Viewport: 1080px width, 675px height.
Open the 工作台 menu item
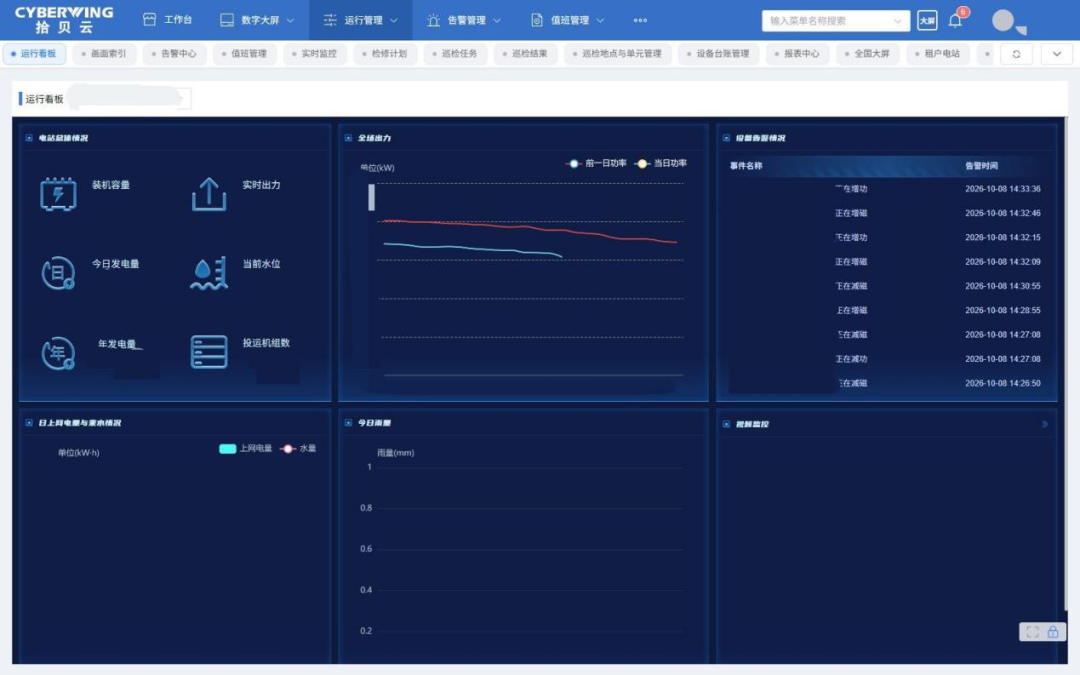[x=167, y=20]
